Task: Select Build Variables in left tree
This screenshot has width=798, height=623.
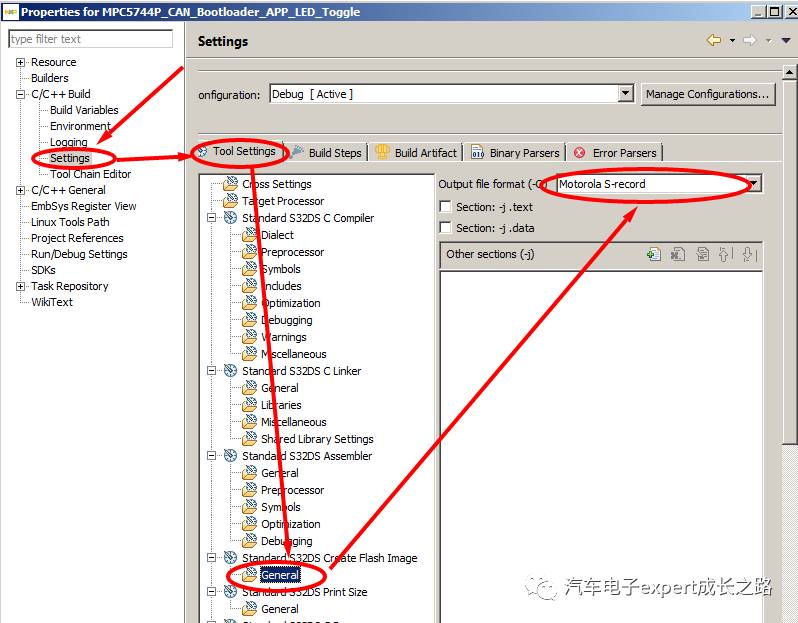Action: tap(84, 110)
